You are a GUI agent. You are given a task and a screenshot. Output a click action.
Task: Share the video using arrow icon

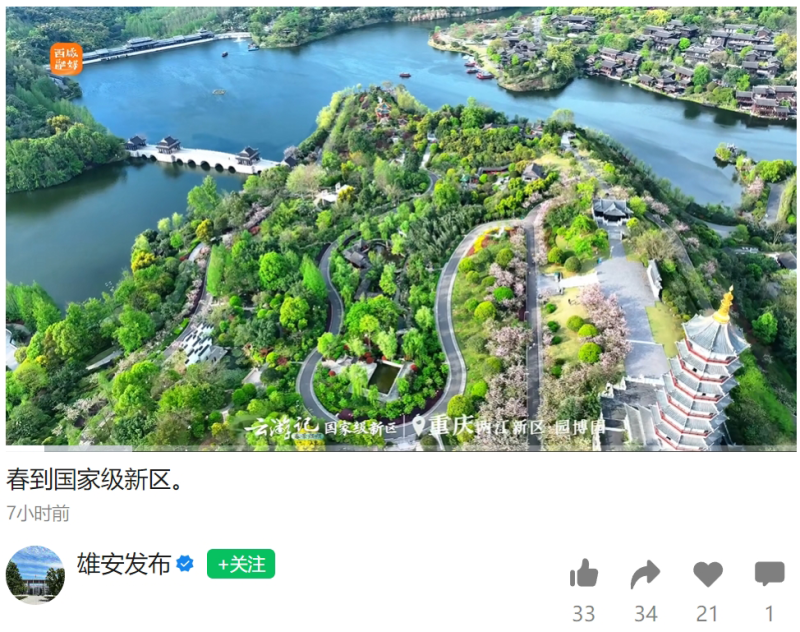[645, 574]
